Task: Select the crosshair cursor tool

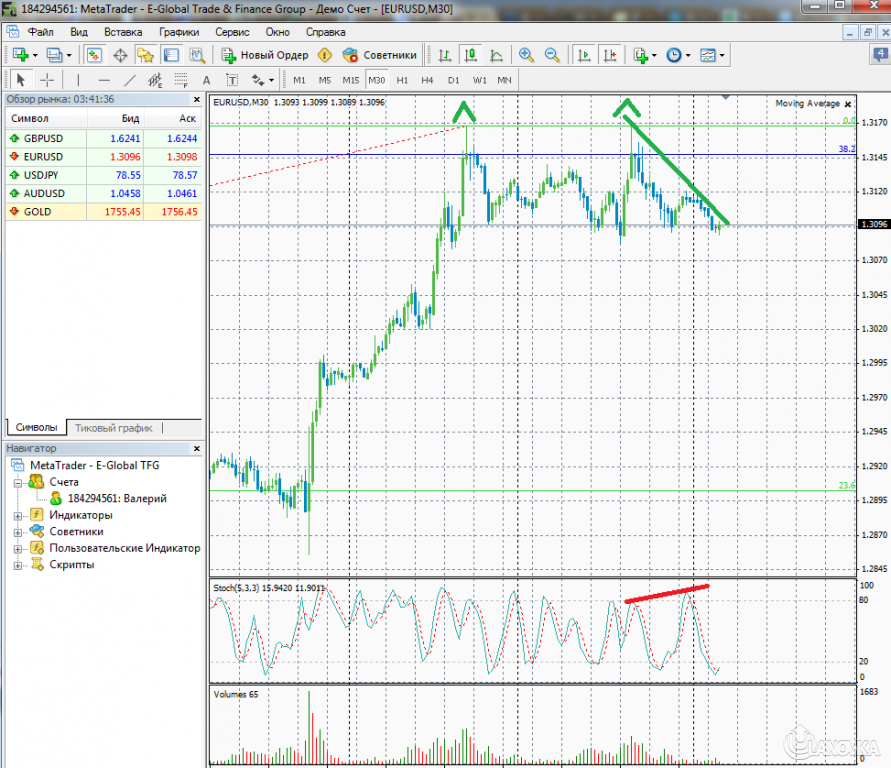Action: click(47, 80)
